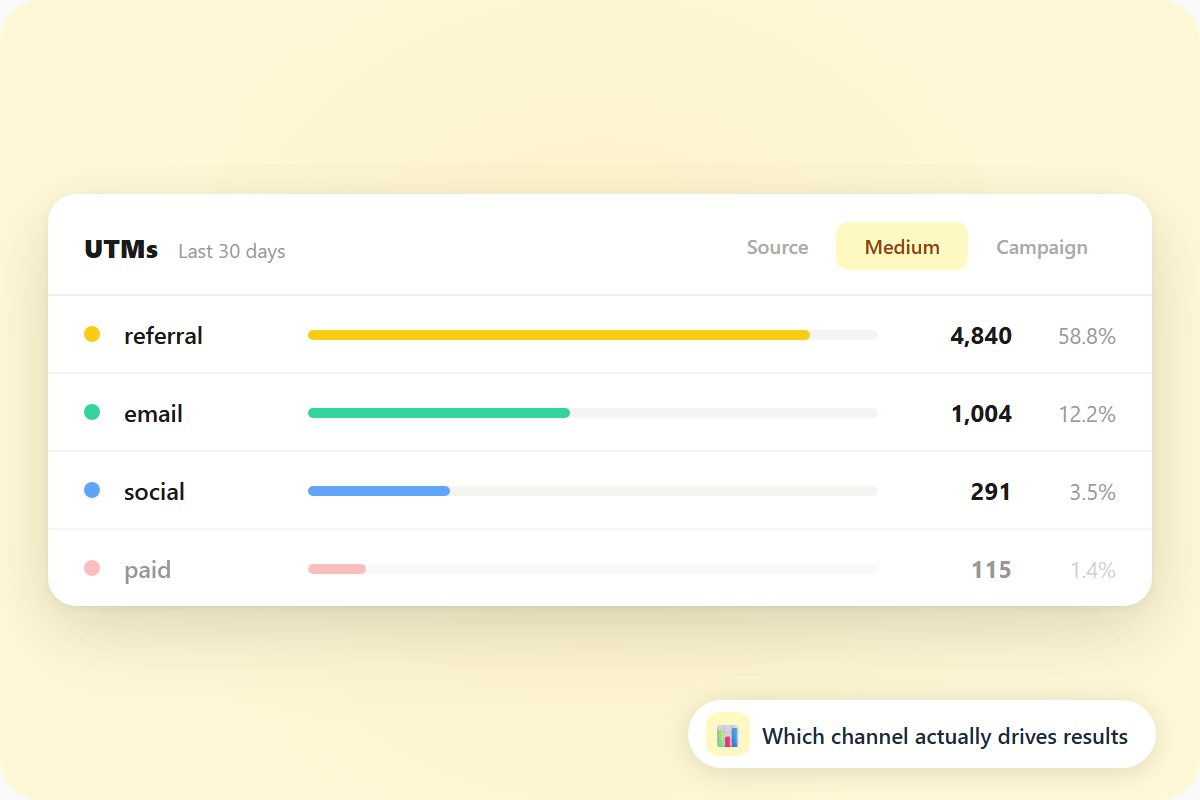Click the 3.5% social share
Viewport: 1200px width, 800px height.
(x=1093, y=493)
